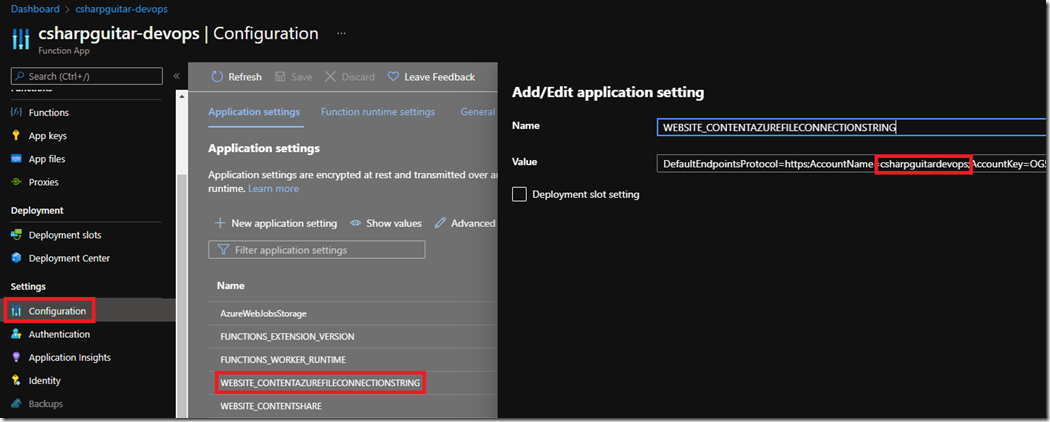Open the ellipsis more options menu
The image size is (1050, 422).
pos(342,33)
